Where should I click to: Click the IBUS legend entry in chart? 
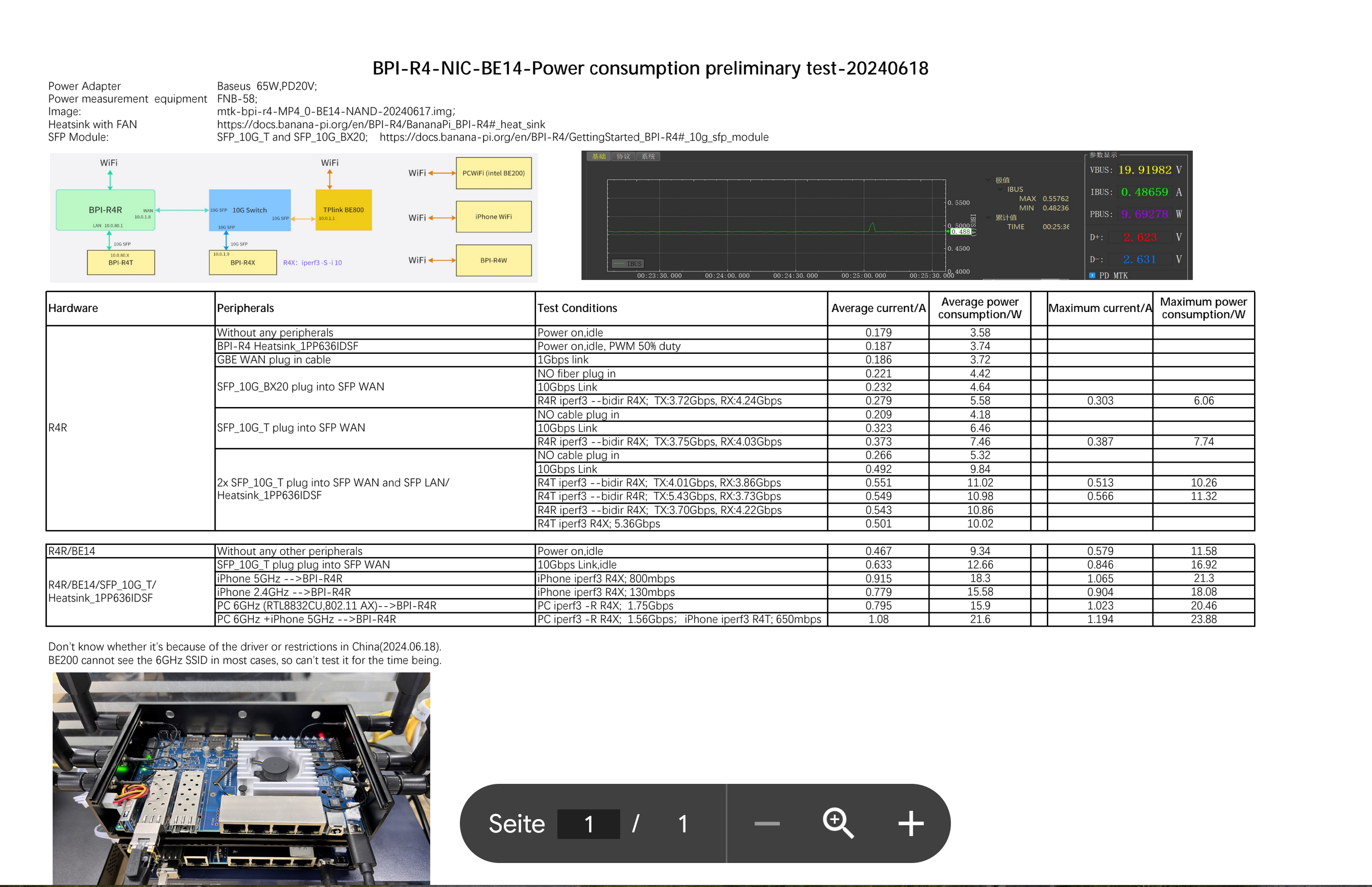tap(628, 264)
